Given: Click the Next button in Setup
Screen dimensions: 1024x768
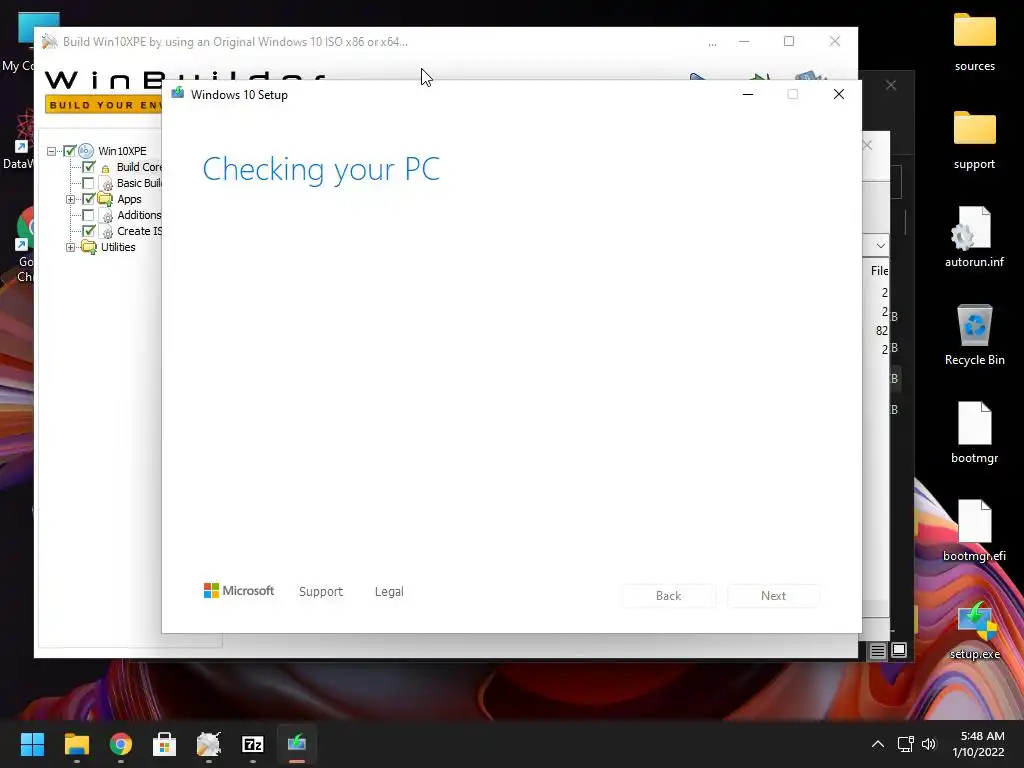Looking at the screenshot, I should pos(773,596).
